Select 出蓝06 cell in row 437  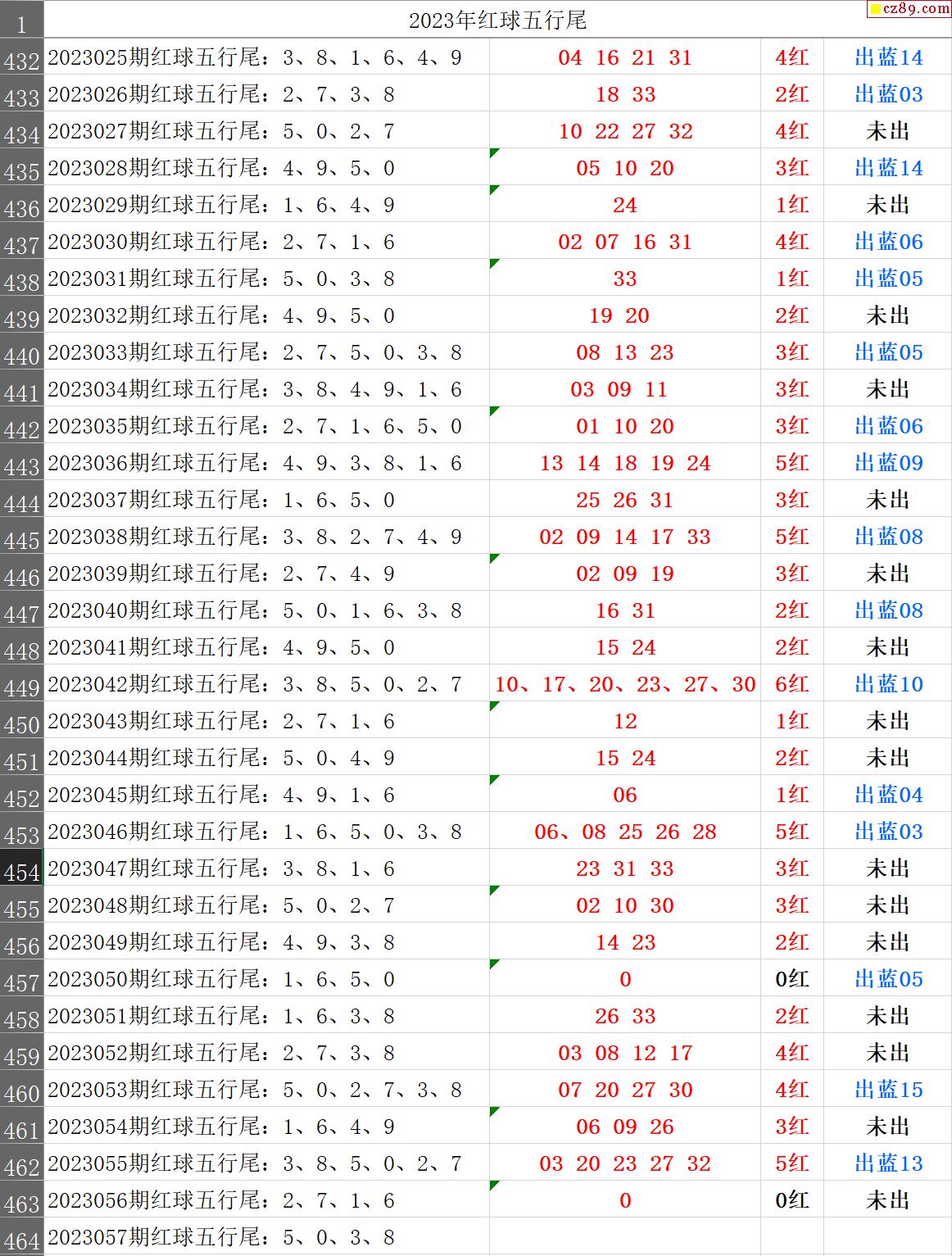point(888,242)
